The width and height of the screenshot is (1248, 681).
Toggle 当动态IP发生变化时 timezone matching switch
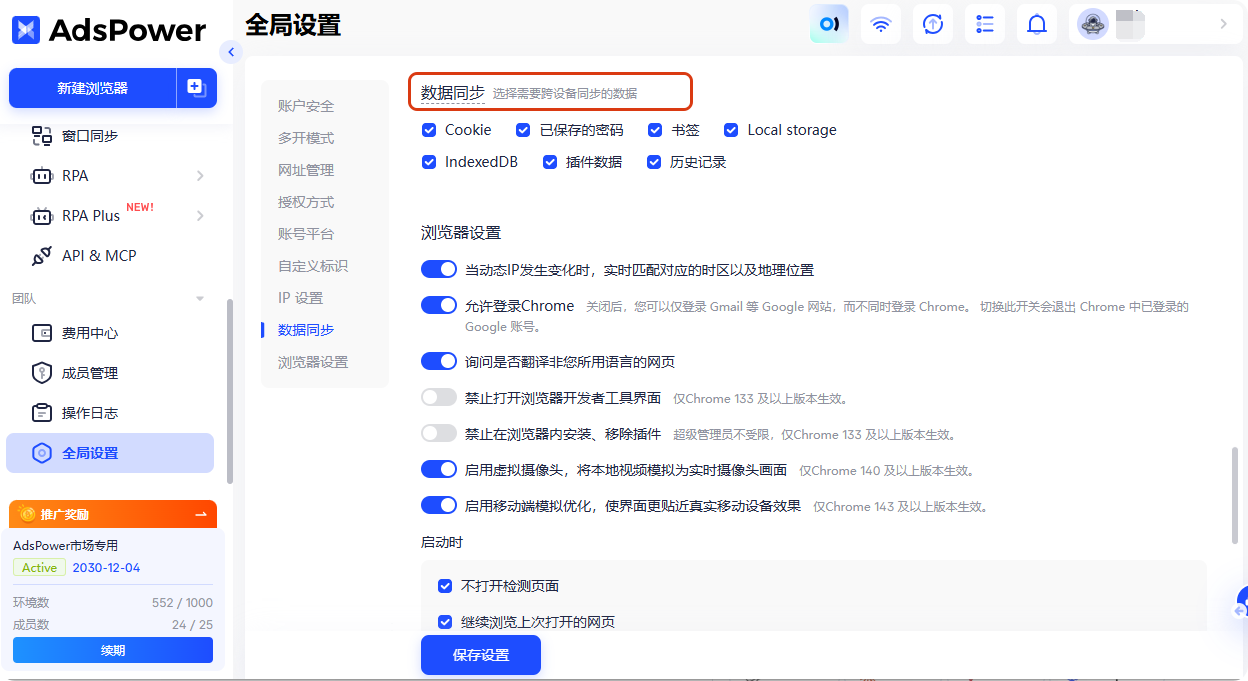click(x=439, y=269)
